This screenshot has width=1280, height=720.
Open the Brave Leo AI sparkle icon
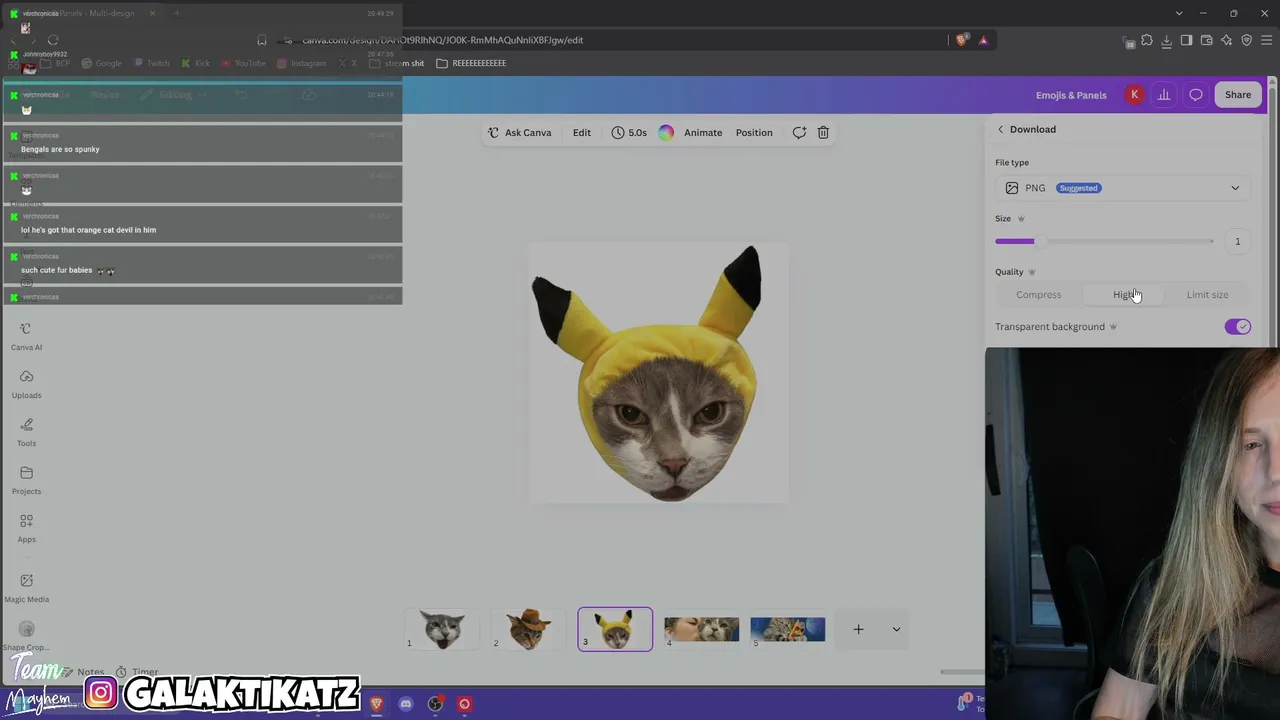coord(1226,40)
